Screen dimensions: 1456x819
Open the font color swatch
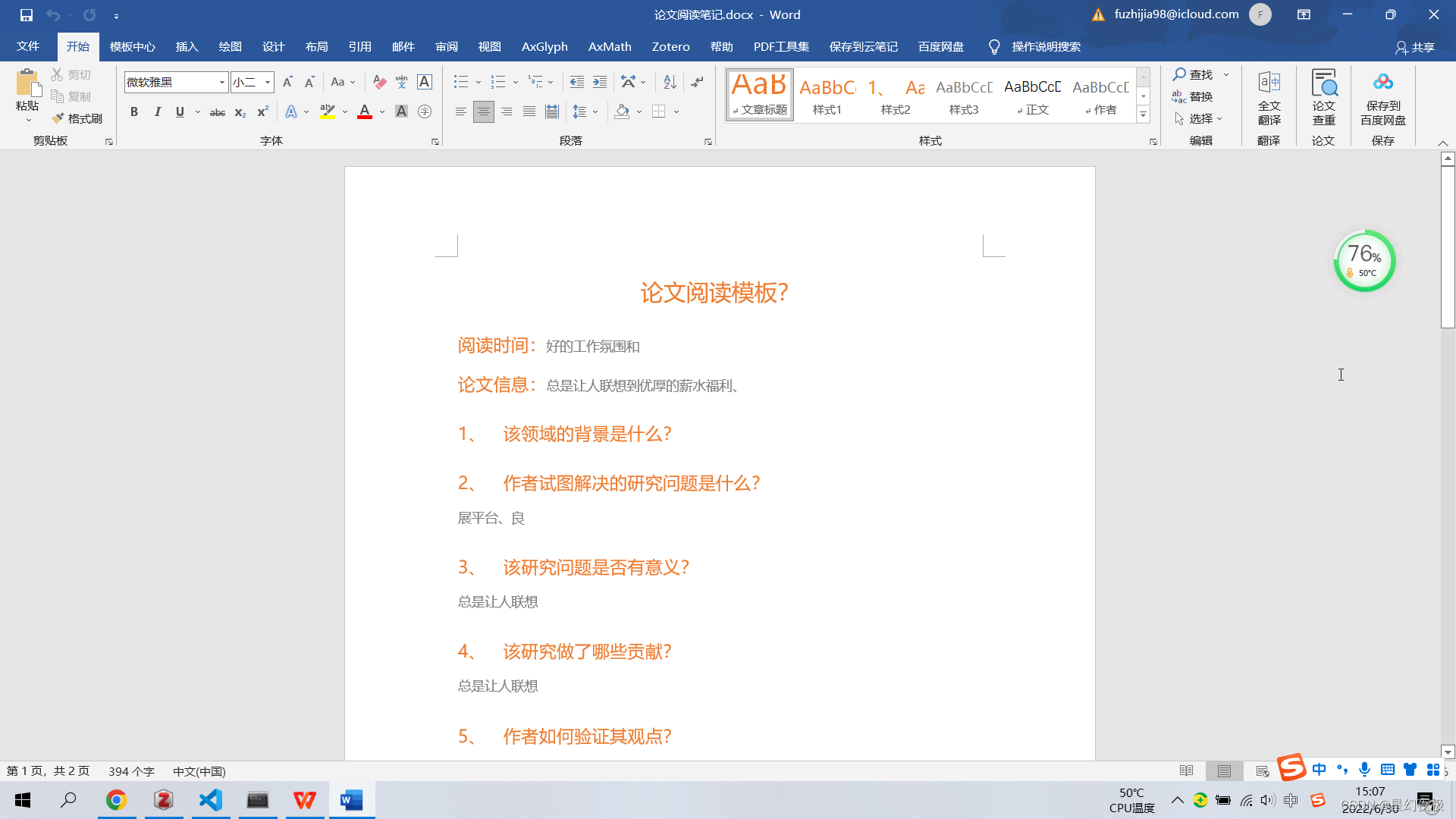(x=365, y=111)
